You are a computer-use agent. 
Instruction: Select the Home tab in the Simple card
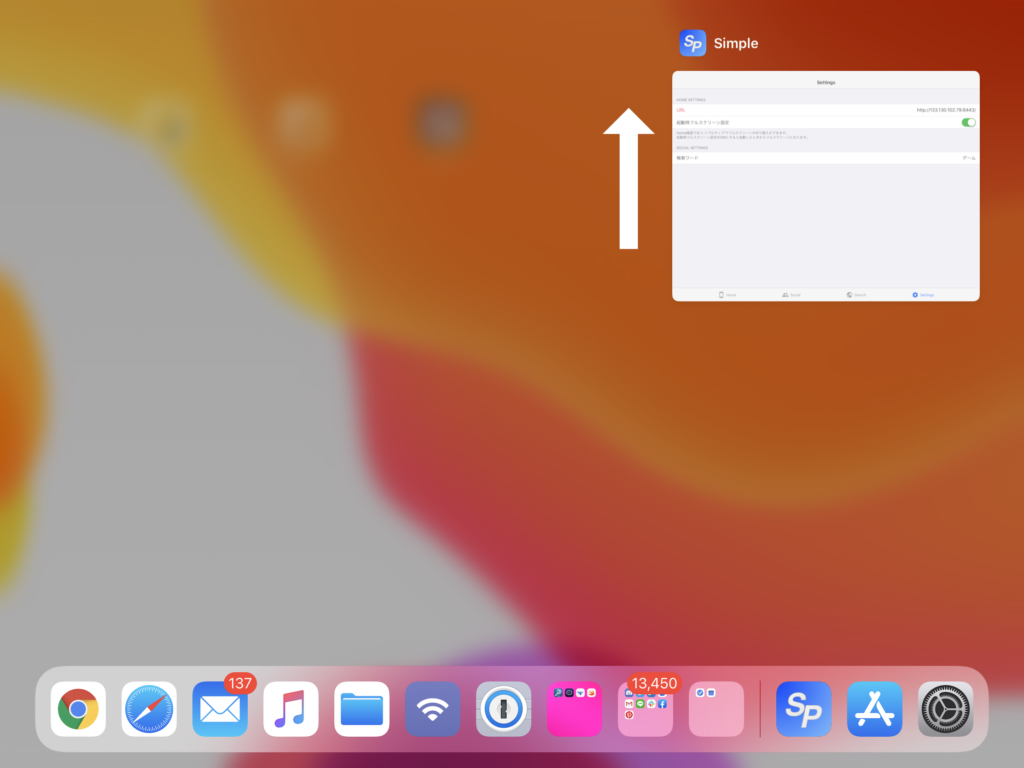[728, 295]
